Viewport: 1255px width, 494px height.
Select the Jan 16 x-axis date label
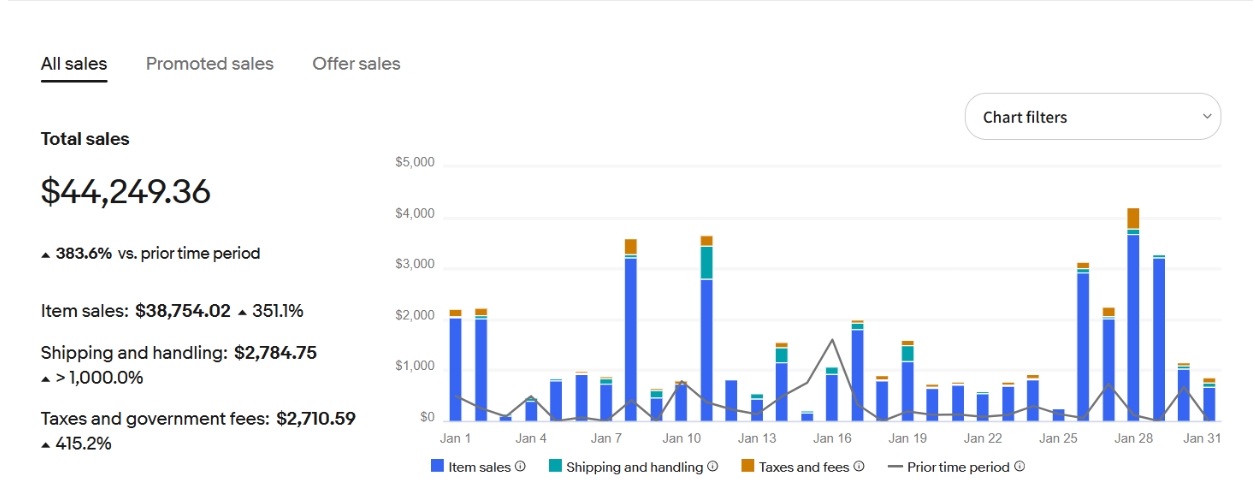pos(832,438)
